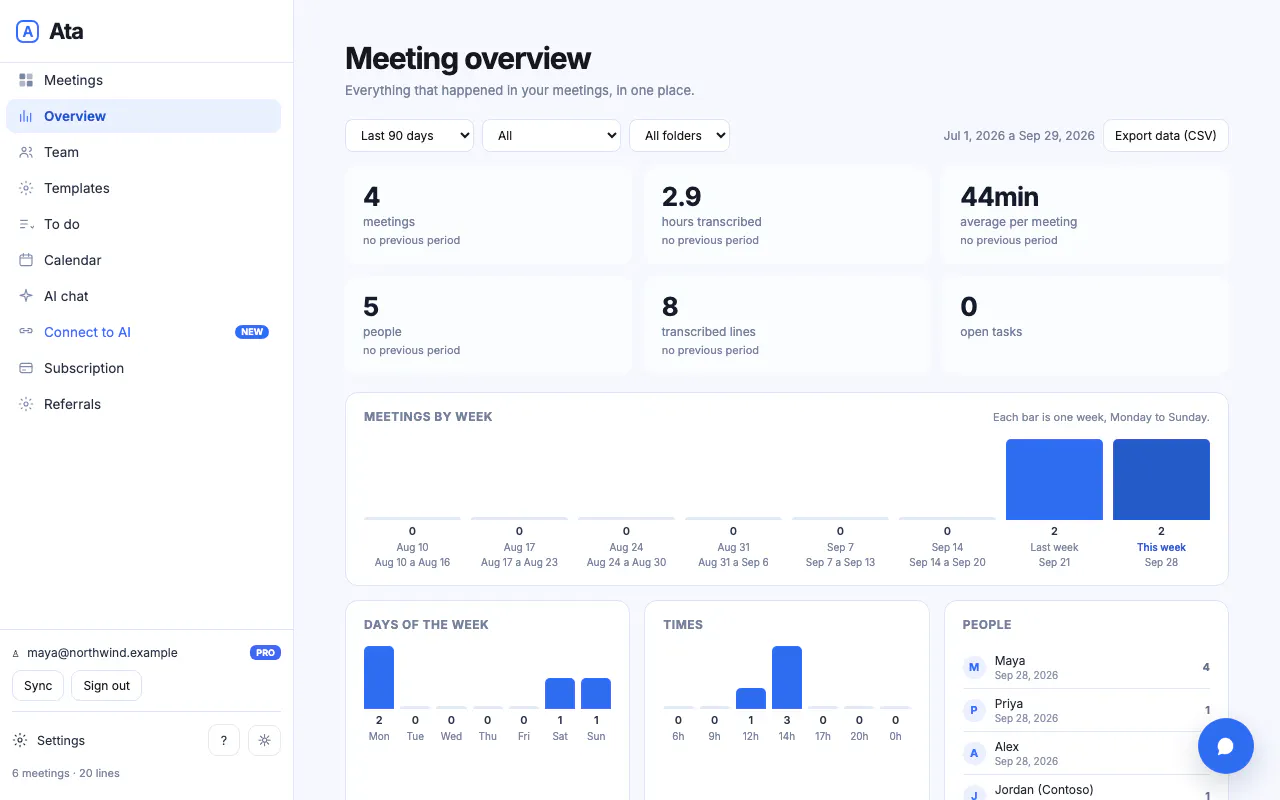Click the Meetings grid icon in sidebar

[26, 80]
